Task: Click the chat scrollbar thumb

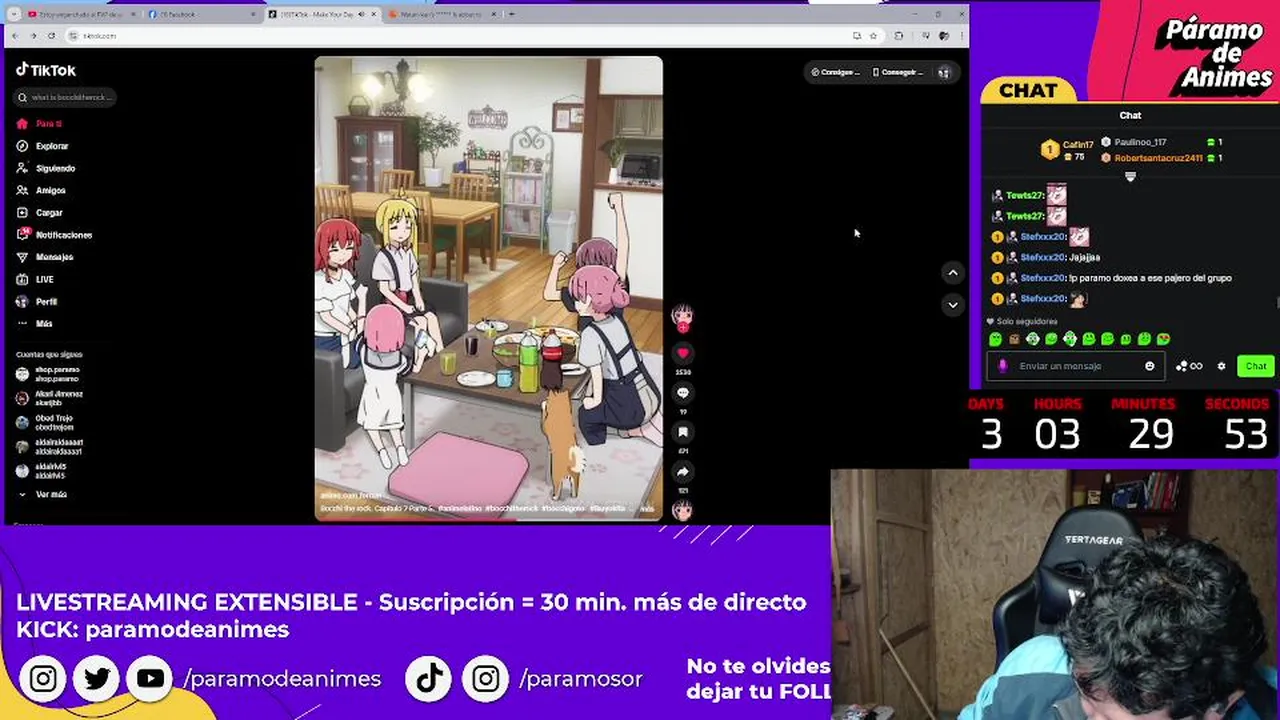Action: coord(1277,303)
